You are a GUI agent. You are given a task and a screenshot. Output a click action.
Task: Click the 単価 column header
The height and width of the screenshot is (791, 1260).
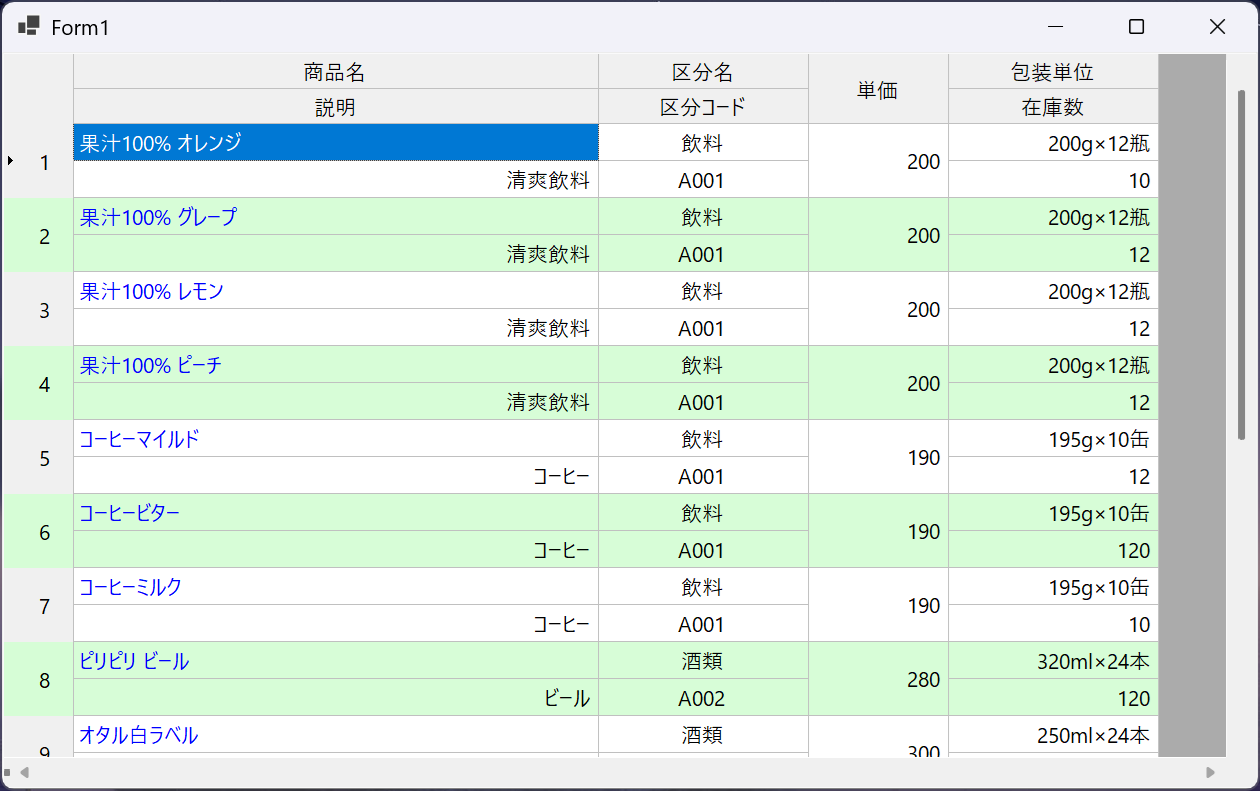point(878,89)
